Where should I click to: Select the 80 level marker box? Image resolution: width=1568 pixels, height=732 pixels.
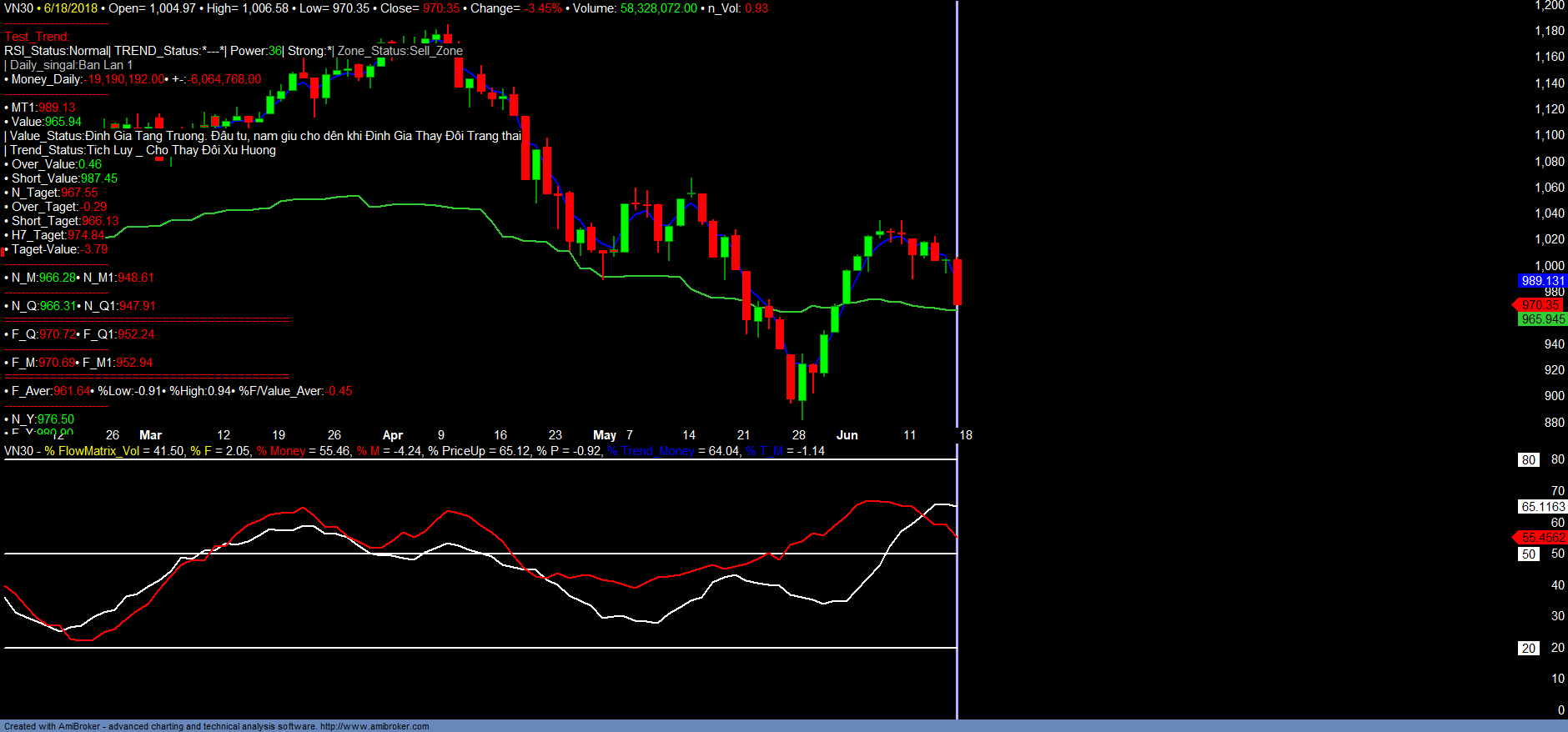(x=1528, y=460)
